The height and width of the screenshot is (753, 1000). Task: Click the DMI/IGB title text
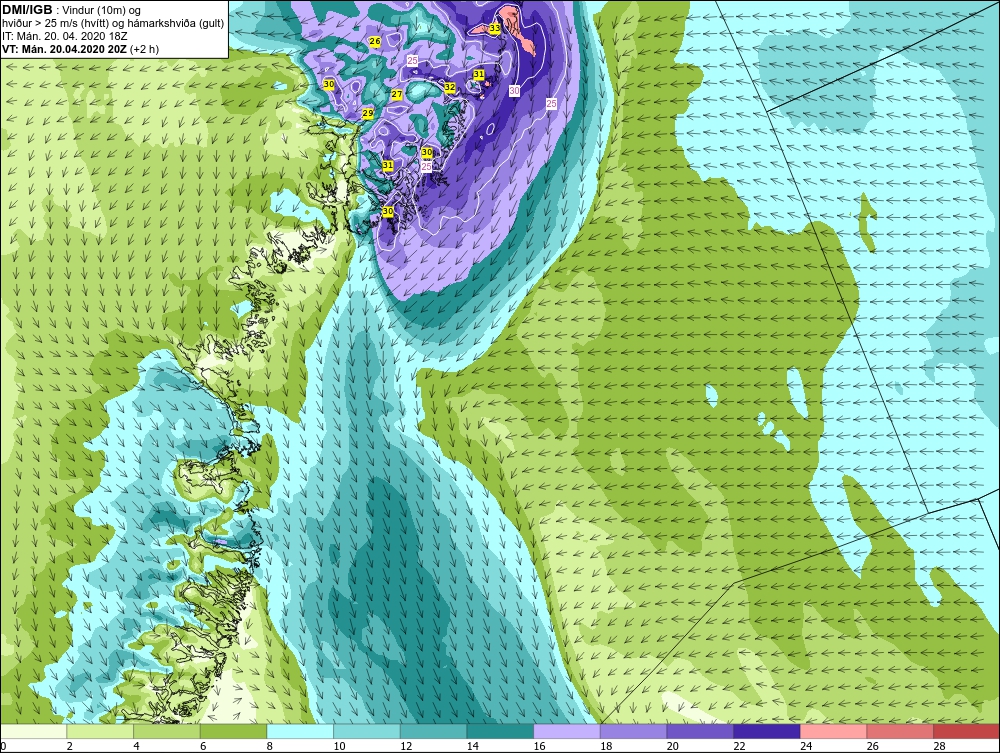27,10
